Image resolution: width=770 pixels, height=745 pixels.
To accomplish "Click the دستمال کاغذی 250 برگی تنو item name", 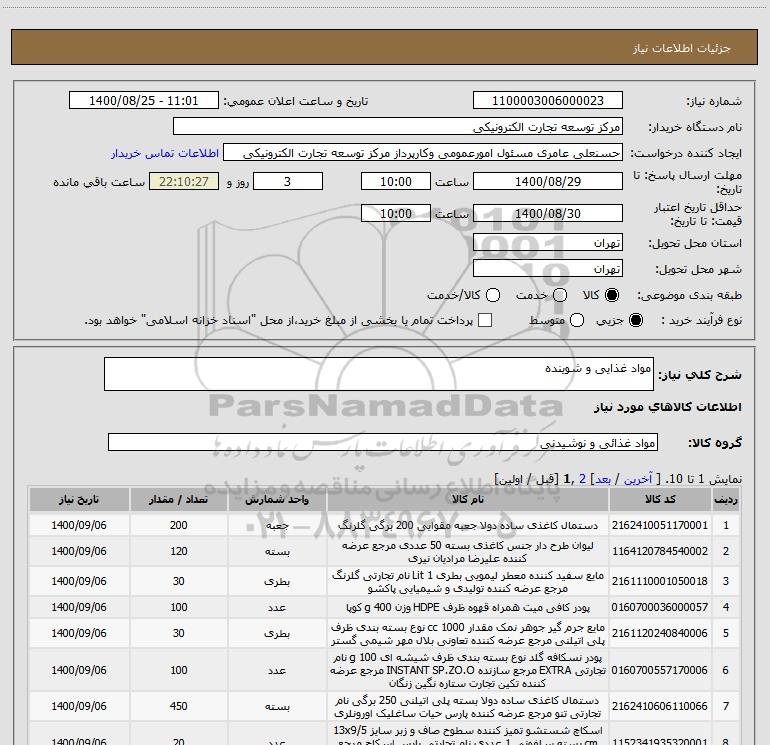I will 468,707.
